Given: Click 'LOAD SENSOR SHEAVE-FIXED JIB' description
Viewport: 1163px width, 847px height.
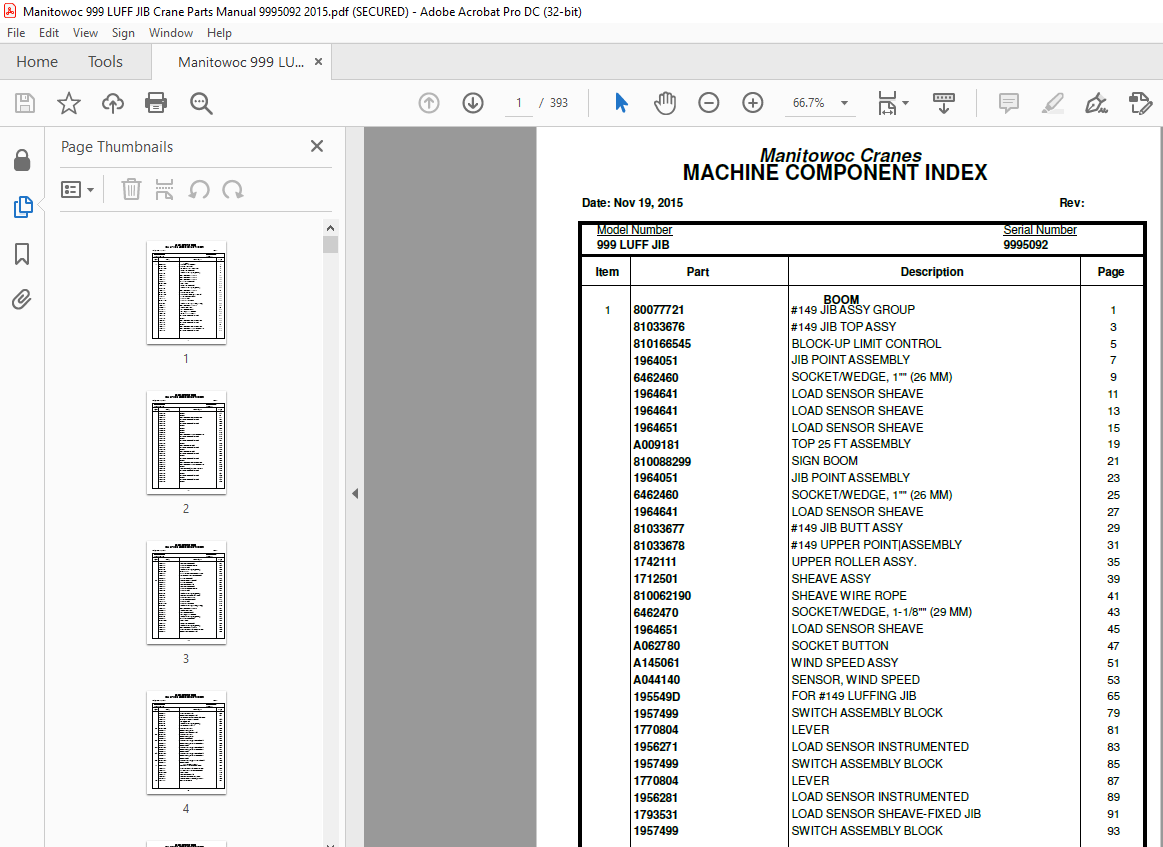Looking at the screenshot, I should 886,814.
